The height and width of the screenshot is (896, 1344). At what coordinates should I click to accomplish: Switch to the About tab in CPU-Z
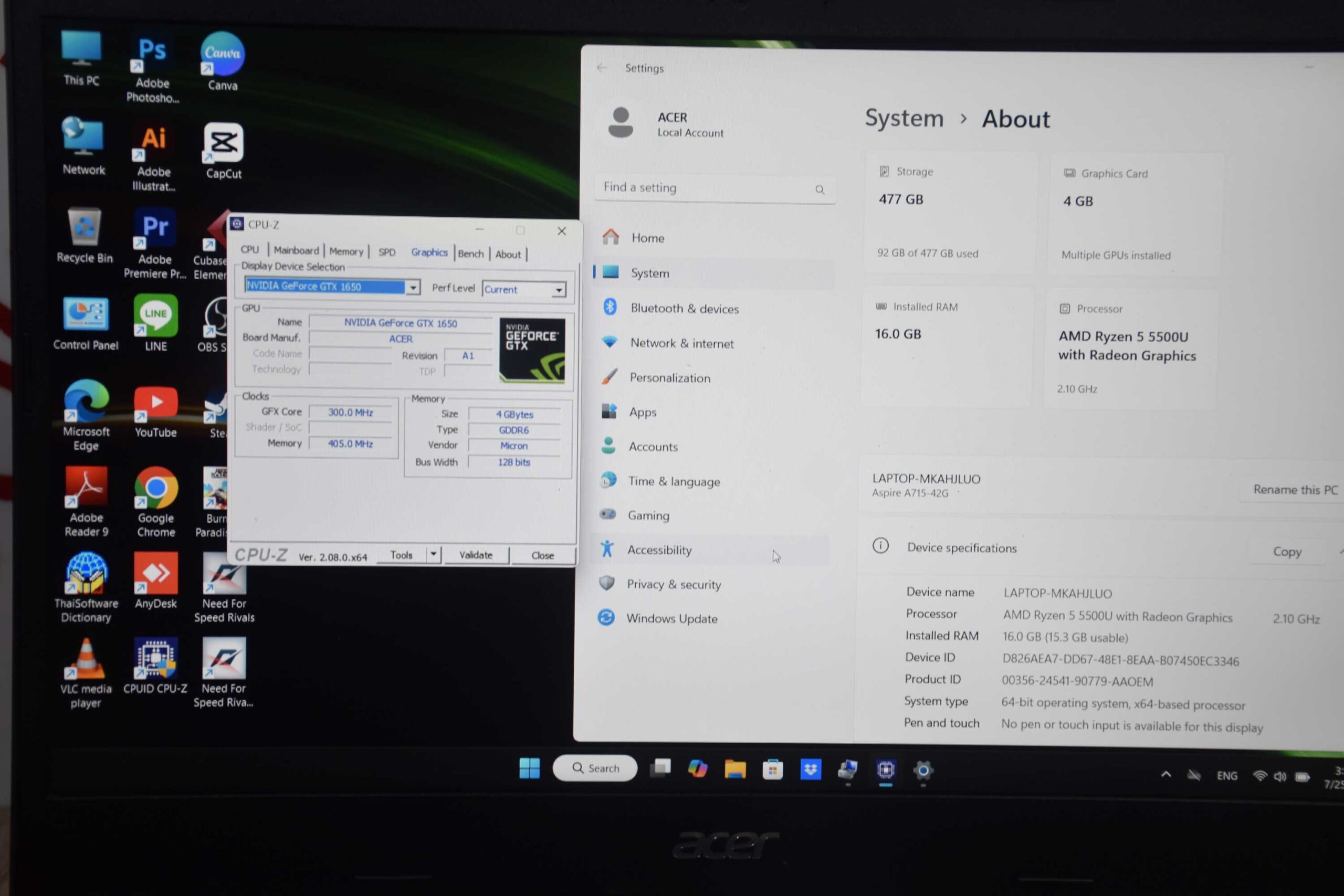[x=508, y=254]
